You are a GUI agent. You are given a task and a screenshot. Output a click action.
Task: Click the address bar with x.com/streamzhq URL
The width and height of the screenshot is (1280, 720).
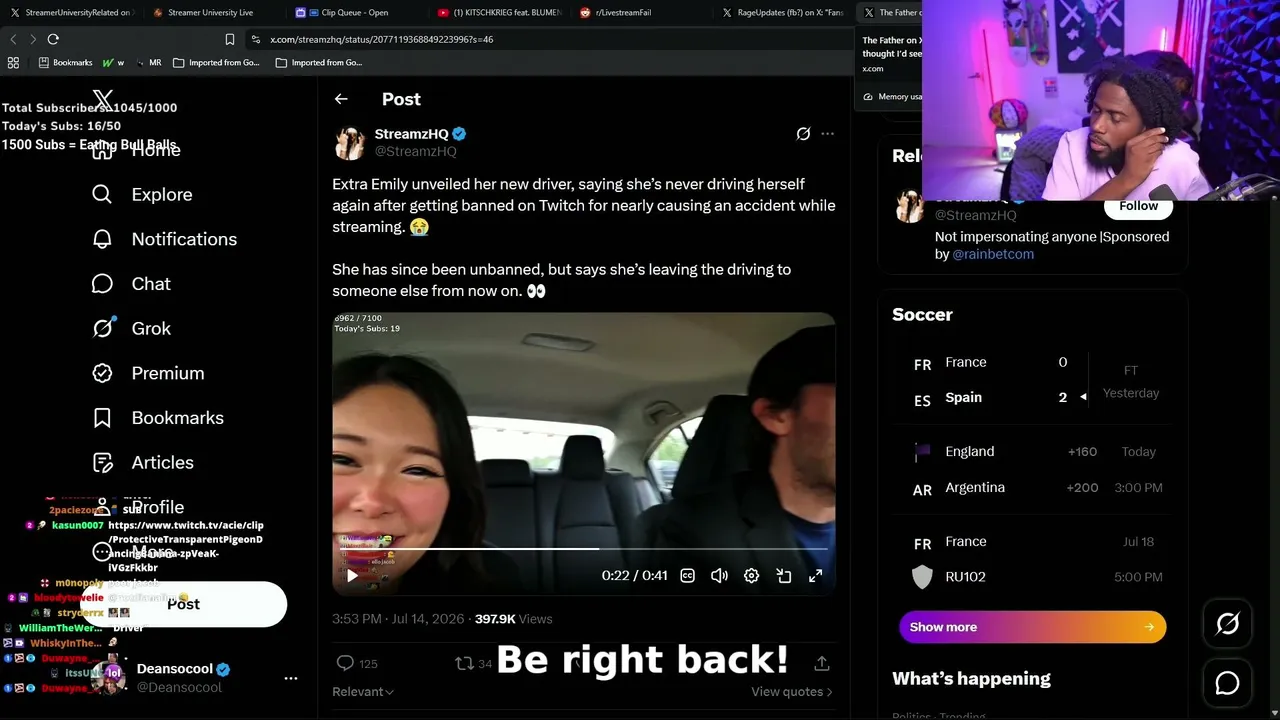pyautogui.click(x=550, y=39)
